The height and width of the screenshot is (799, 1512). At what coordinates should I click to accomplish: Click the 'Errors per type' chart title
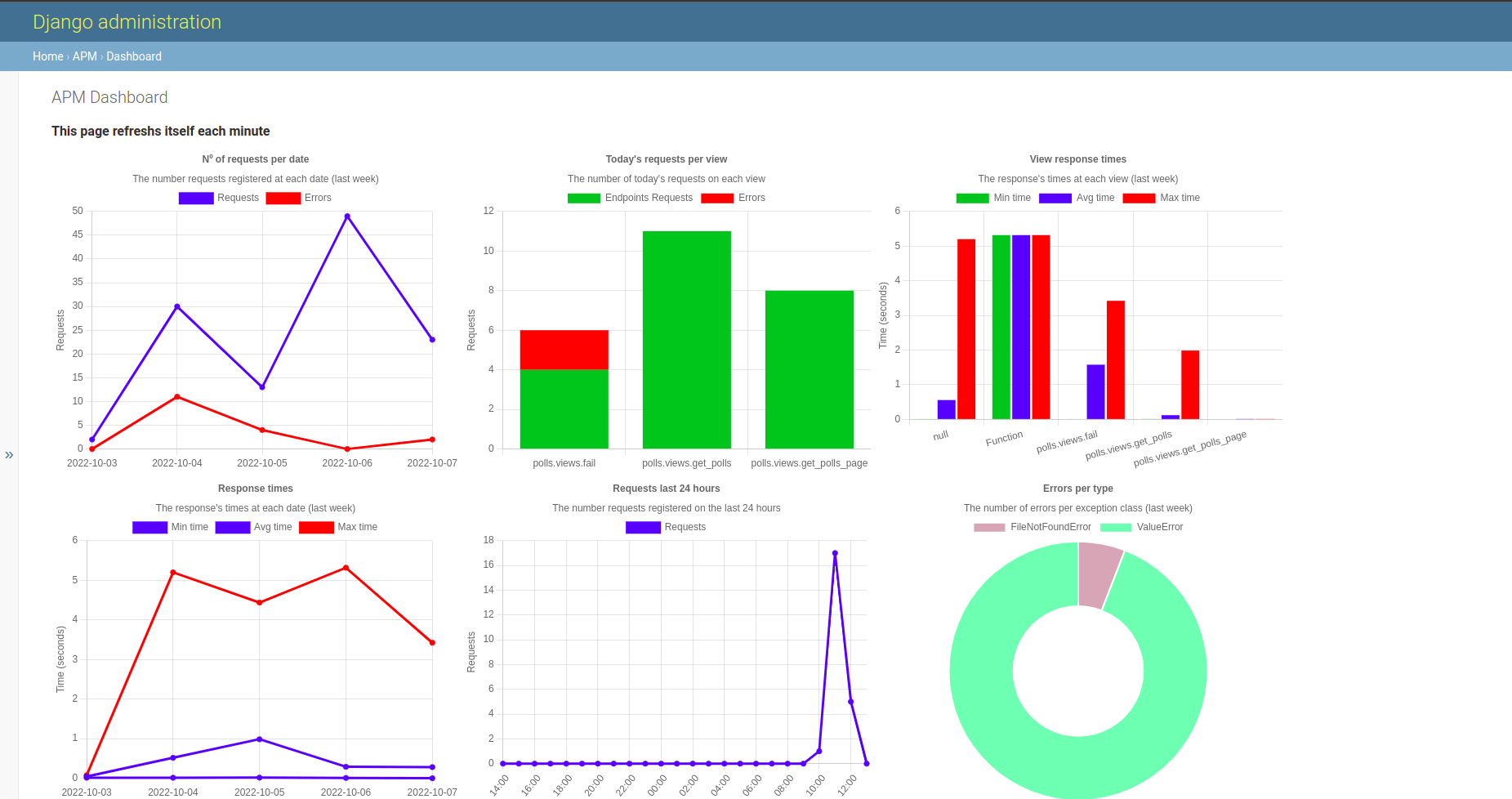1078,489
